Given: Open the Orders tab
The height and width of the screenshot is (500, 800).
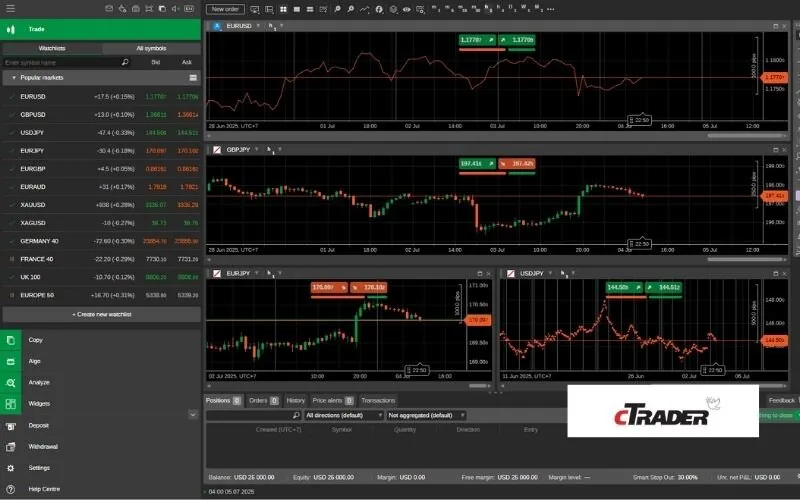Looking at the screenshot, I should [263, 401].
